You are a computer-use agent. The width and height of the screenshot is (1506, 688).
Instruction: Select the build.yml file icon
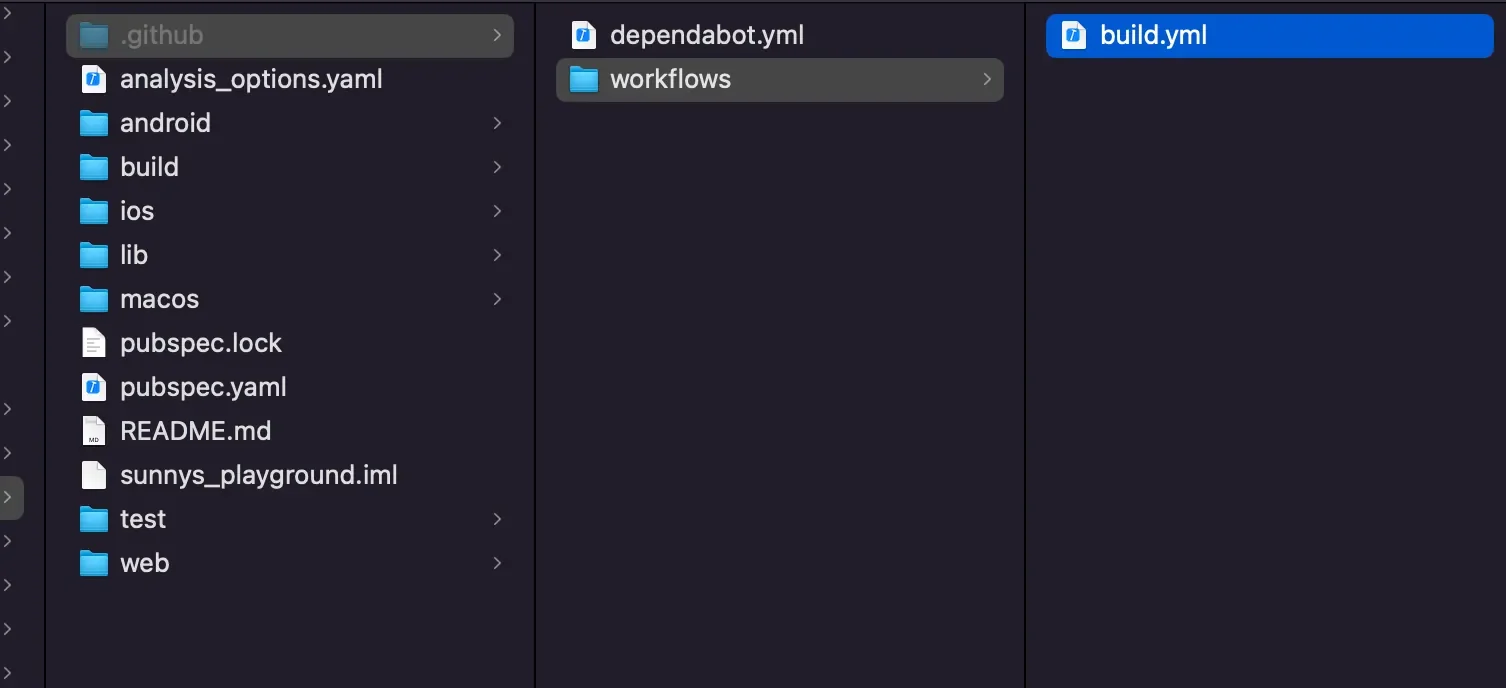pyautogui.click(x=1074, y=35)
